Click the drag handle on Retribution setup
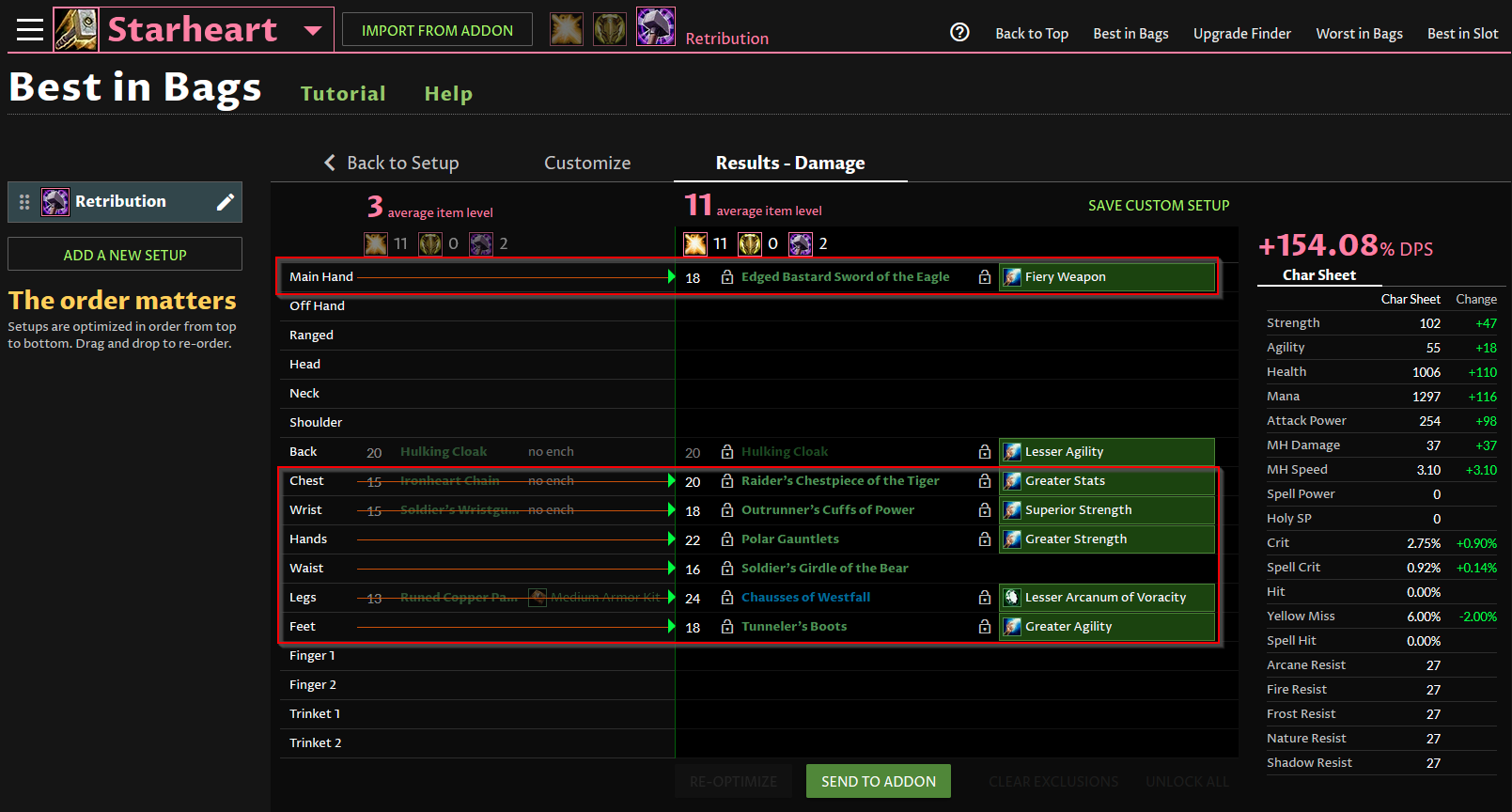 pos(24,202)
